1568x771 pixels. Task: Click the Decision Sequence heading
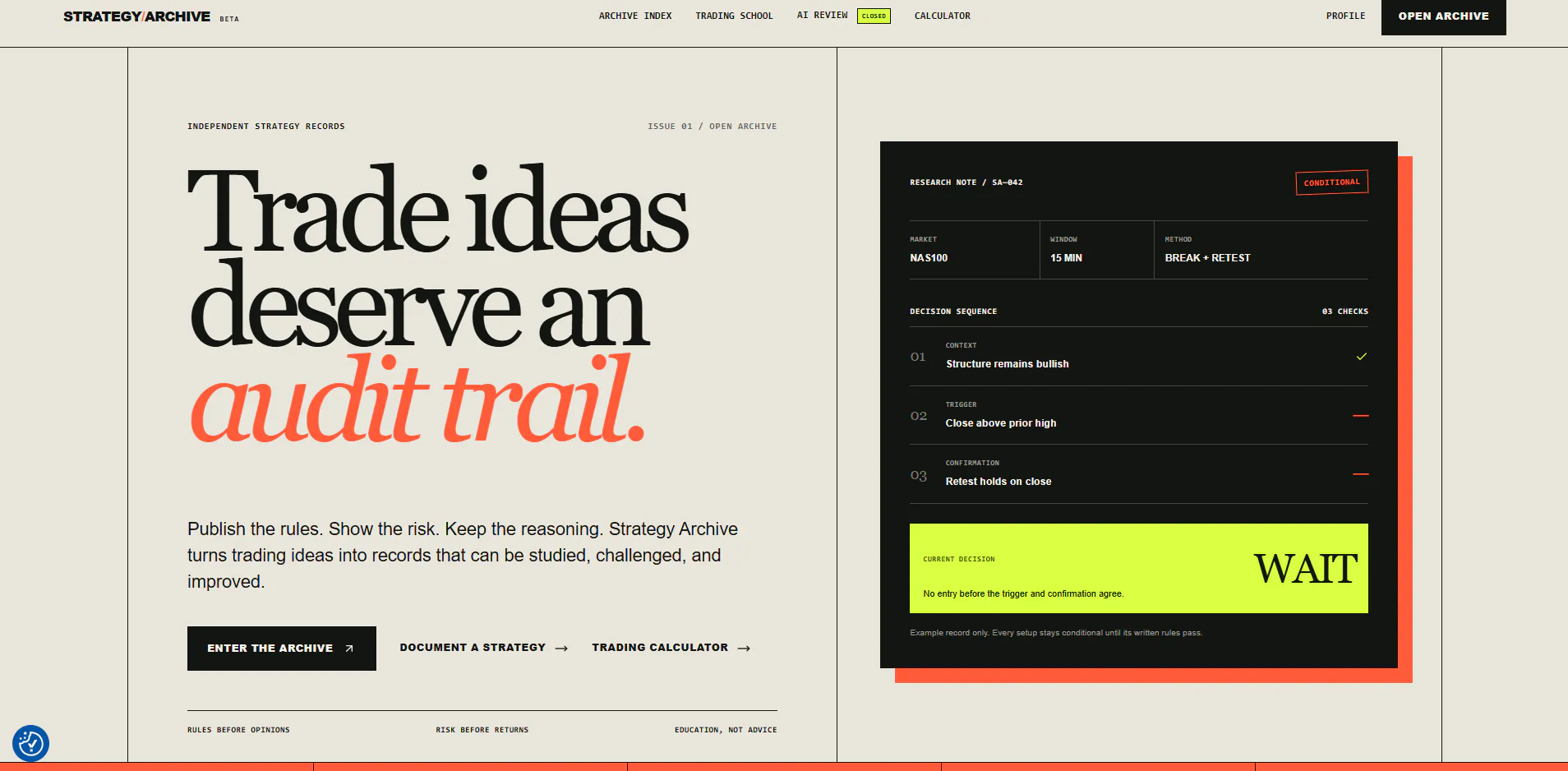(x=953, y=312)
